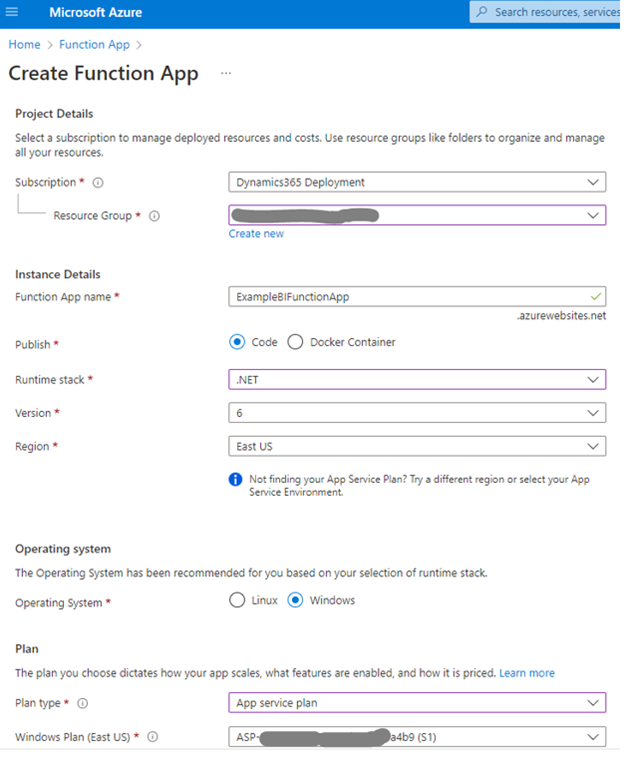Expand the Subscription dropdown
The width and height of the screenshot is (624, 759).
417,182
